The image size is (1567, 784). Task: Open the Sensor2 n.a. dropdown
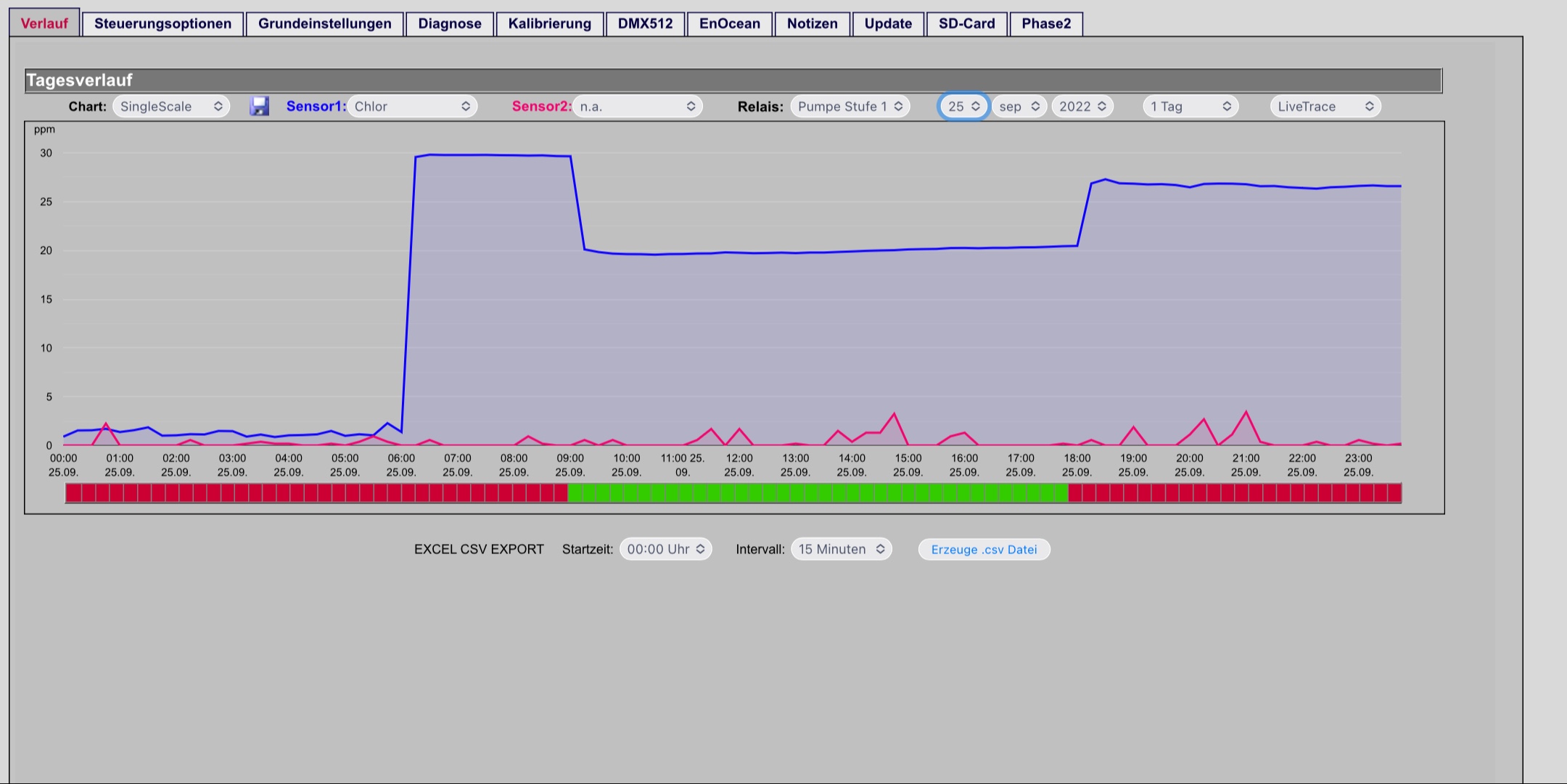(638, 107)
